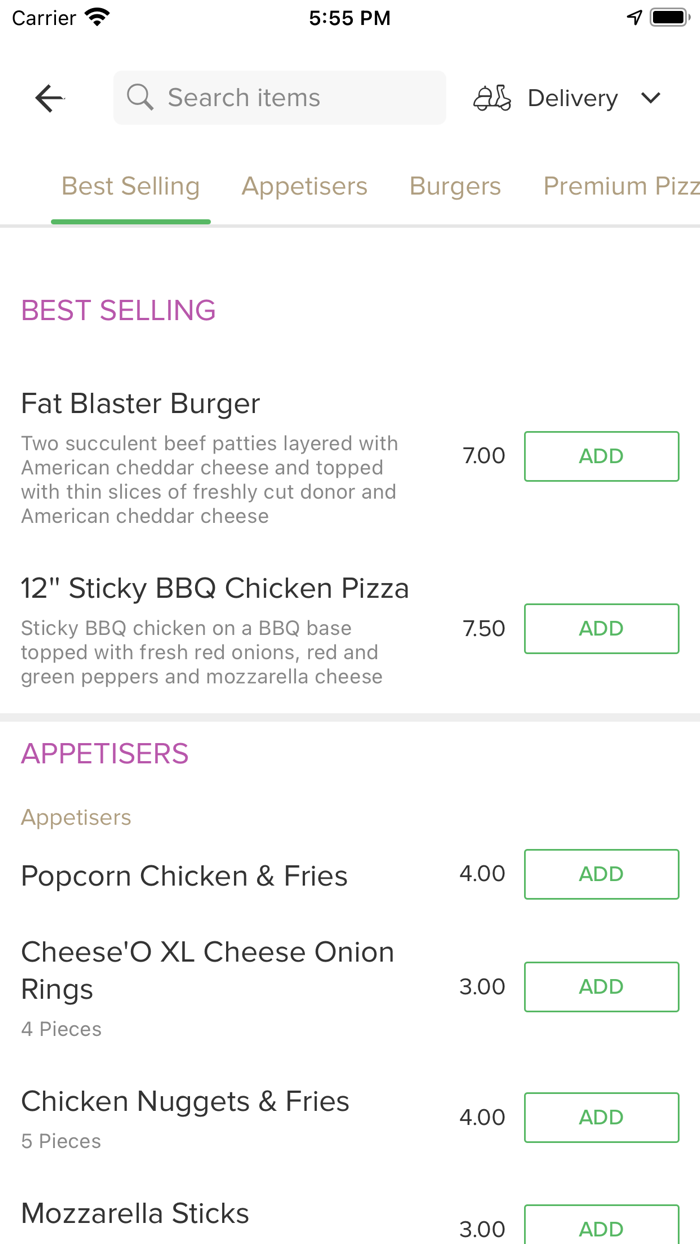This screenshot has height=1244, width=700.
Task: Select the Cheese'O XL Cheese Onion Rings item
Action: (207, 968)
